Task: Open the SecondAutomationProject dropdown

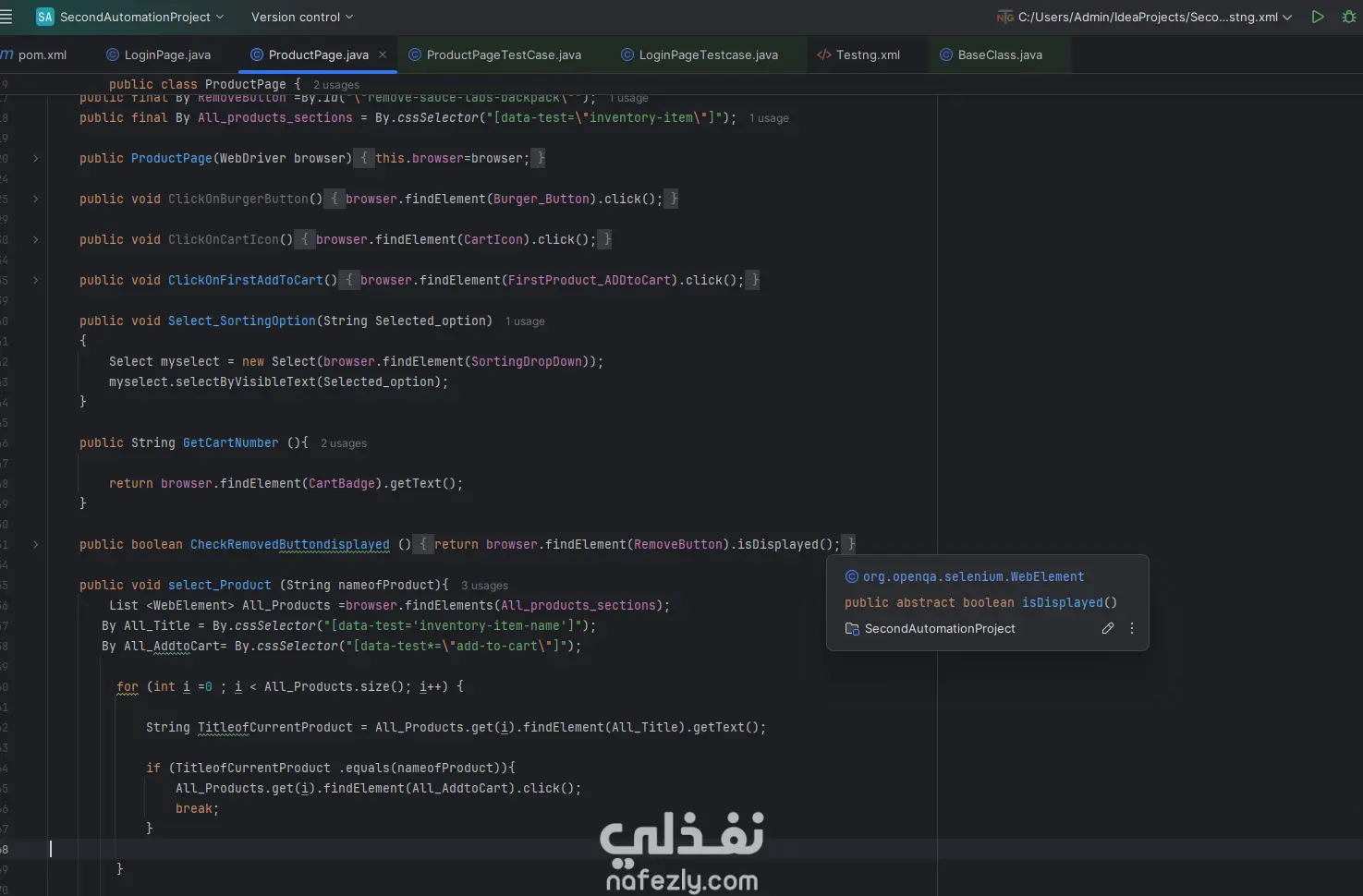Action: [x=141, y=17]
